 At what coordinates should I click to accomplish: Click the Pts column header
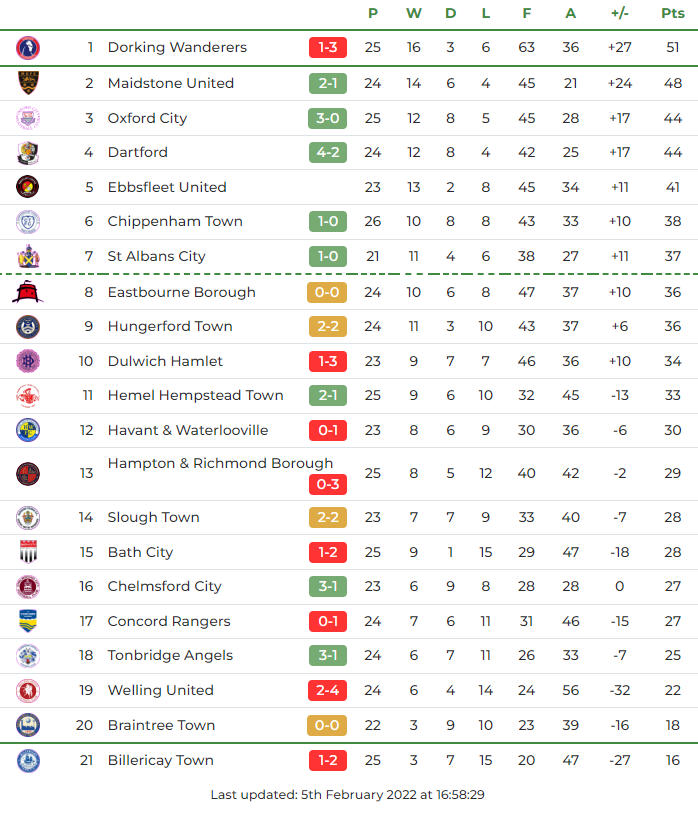tap(673, 13)
